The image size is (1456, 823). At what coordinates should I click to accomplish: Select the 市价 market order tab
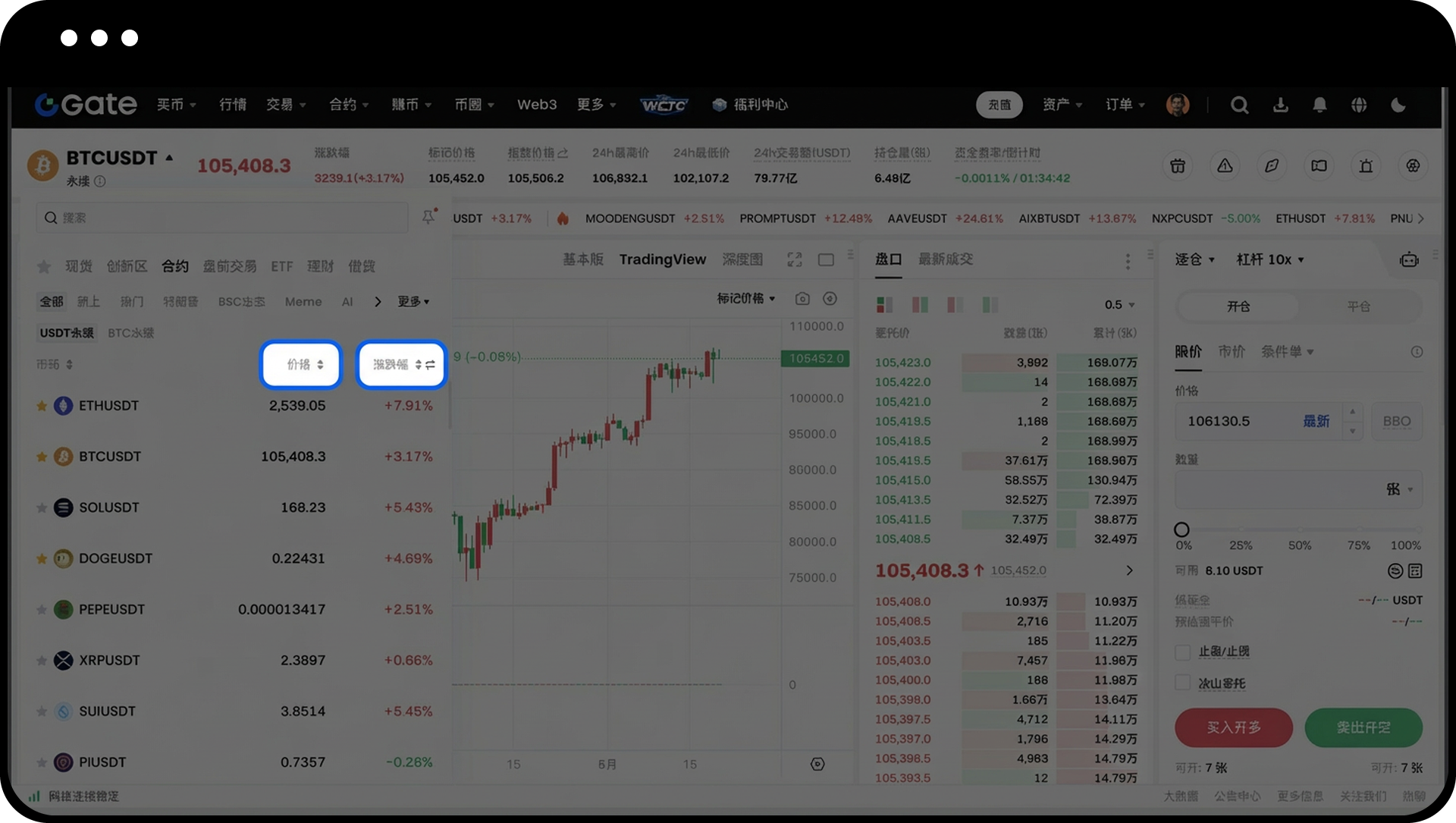click(x=1232, y=352)
